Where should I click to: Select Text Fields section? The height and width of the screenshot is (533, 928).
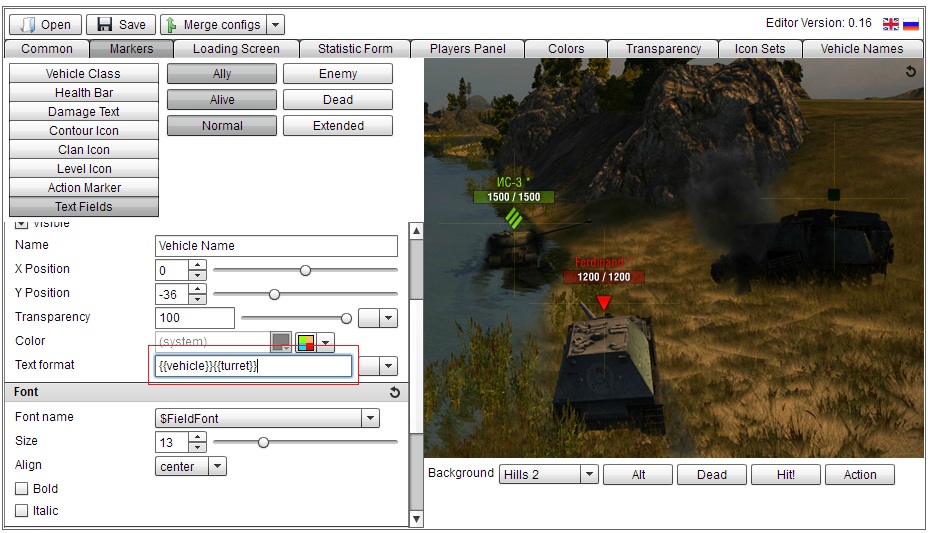tap(83, 206)
